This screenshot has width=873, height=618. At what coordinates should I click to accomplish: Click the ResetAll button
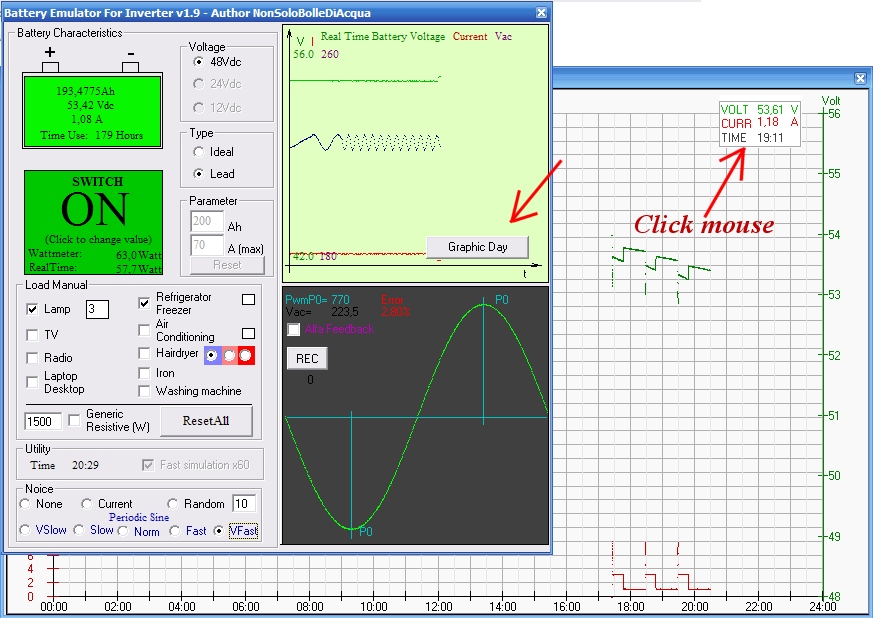(206, 420)
